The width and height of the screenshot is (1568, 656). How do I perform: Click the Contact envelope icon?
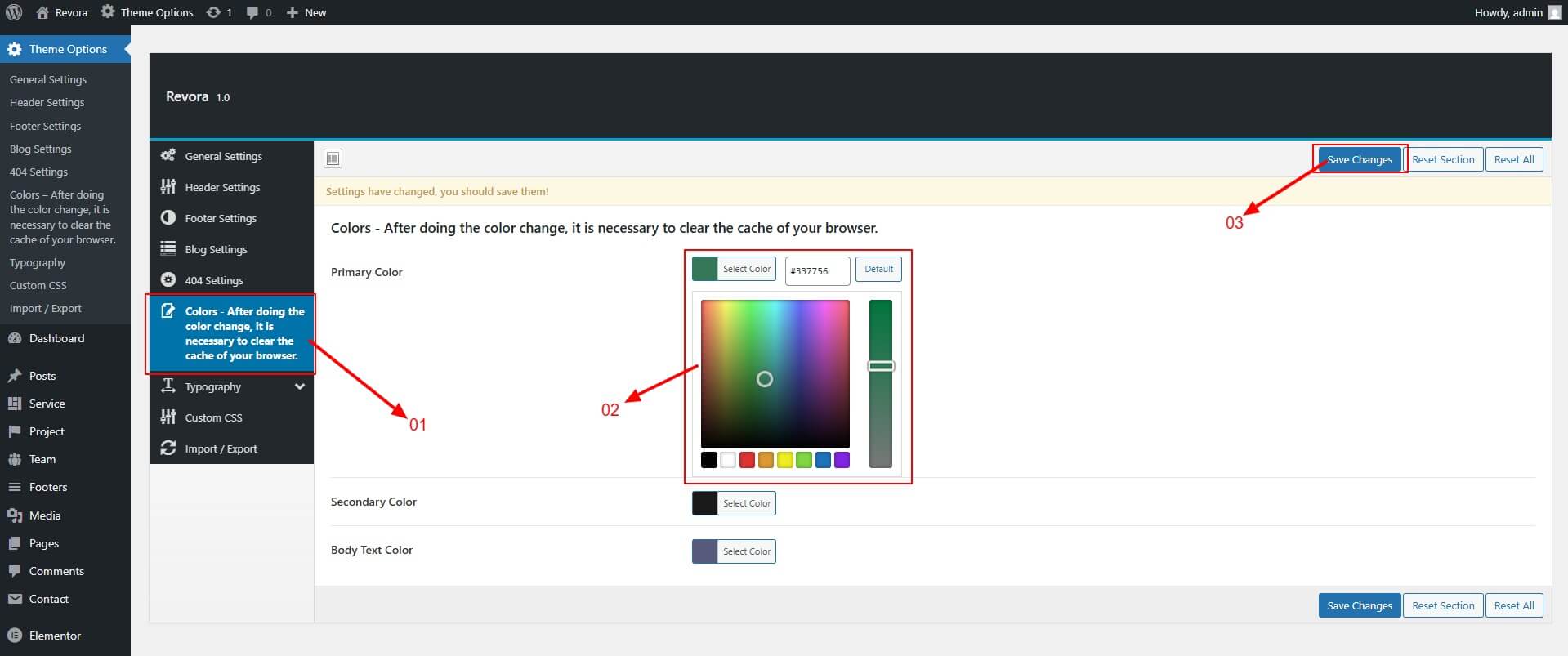tap(15, 599)
